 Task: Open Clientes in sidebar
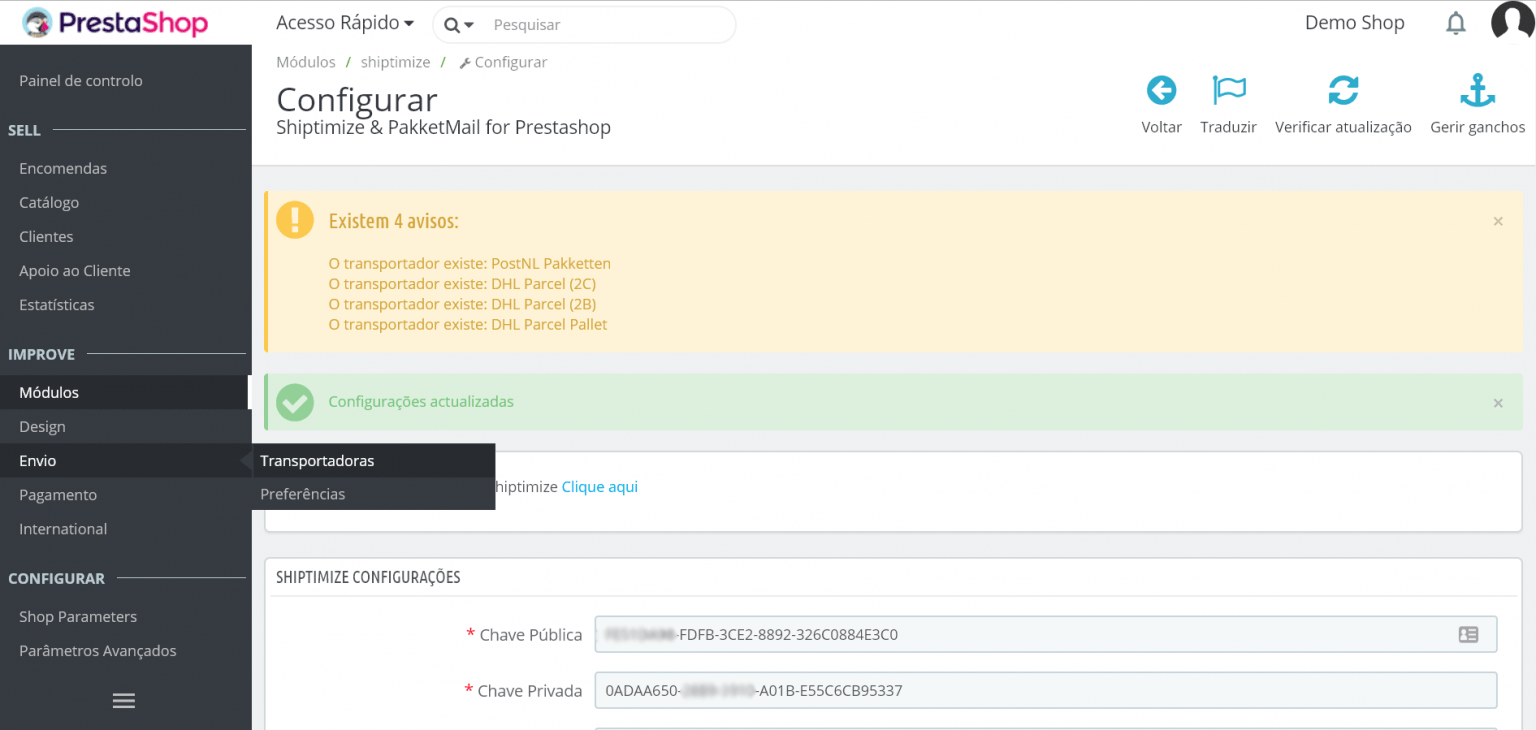(46, 237)
